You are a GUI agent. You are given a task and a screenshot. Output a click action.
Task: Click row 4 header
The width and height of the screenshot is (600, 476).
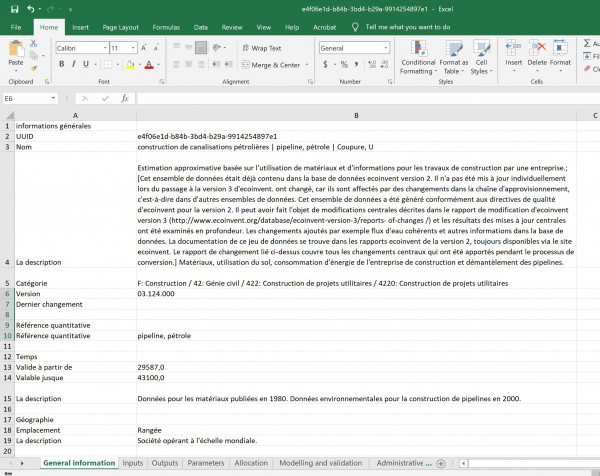pyautogui.click(x=7, y=209)
